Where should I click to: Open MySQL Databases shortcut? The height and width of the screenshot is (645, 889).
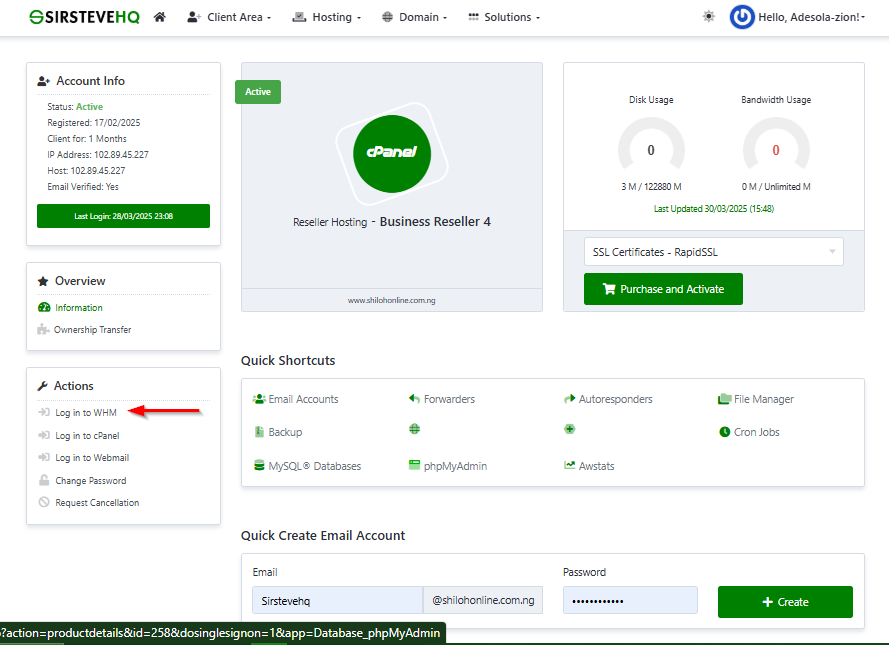tap(307, 466)
